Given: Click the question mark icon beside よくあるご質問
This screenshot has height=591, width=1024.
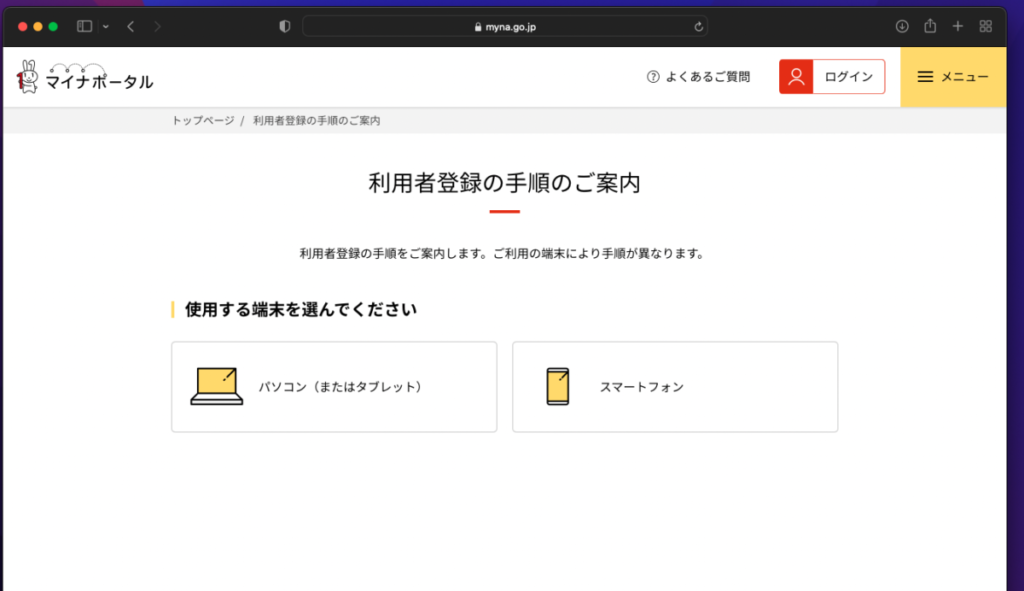Looking at the screenshot, I should tap(653, 76).
